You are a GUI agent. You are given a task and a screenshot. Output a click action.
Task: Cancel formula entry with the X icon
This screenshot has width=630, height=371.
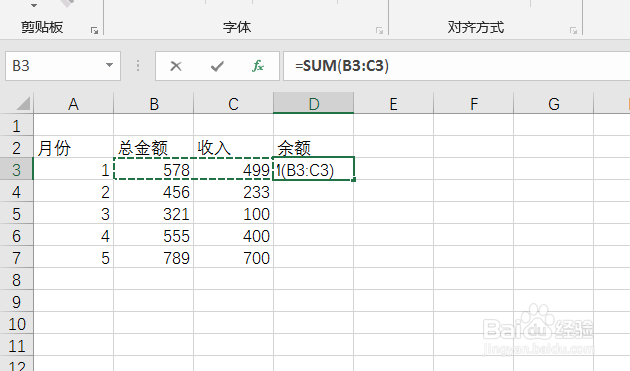(176, 66)
